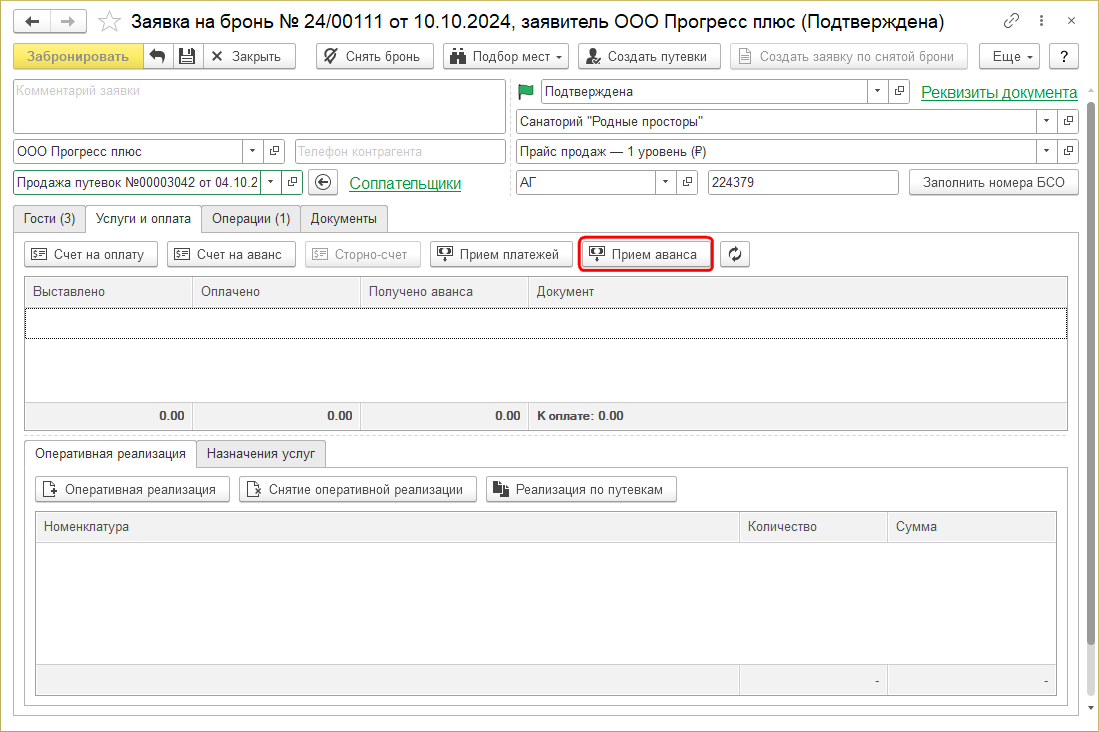1099x732 pixels.
Task: Open the Прайс продаж record
Action: (x=1068, y=151)
